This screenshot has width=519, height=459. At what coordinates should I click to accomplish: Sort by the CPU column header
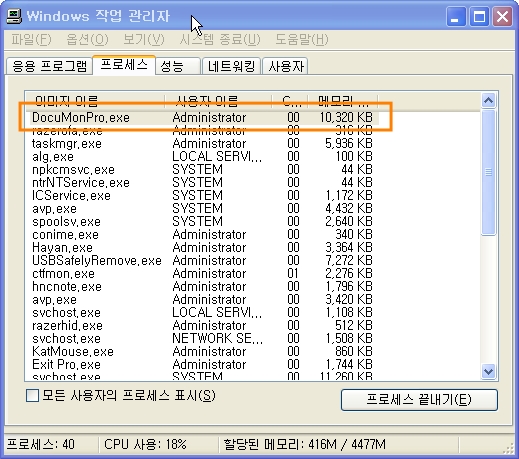[x=290, y=101]
